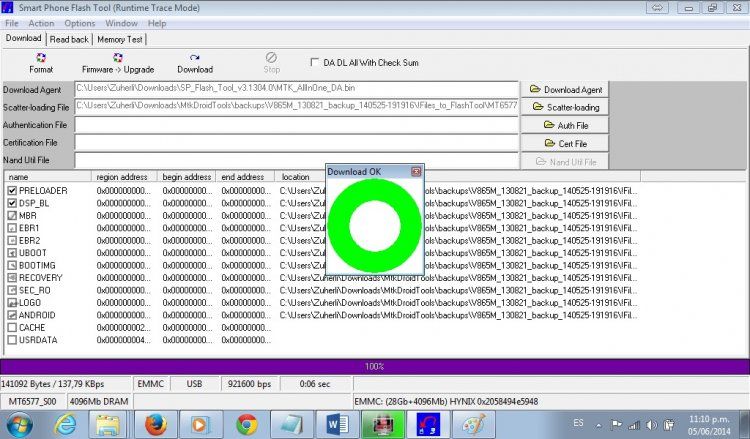This screenshot has width=750, height=439.
Task: Sort by the name column header
Action: pos(48,176)
